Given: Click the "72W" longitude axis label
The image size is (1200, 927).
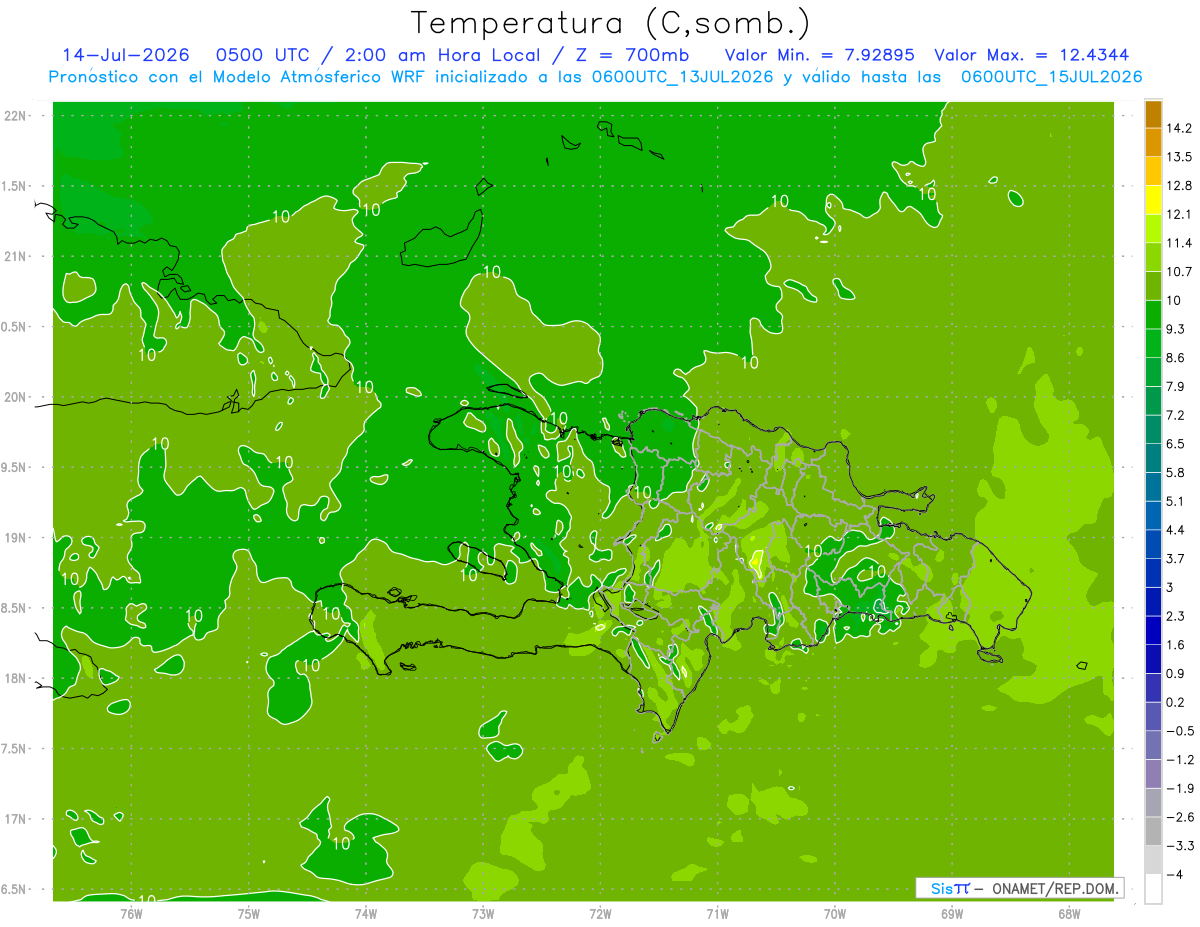Looking at the screenshot, I should coord(600,913).
